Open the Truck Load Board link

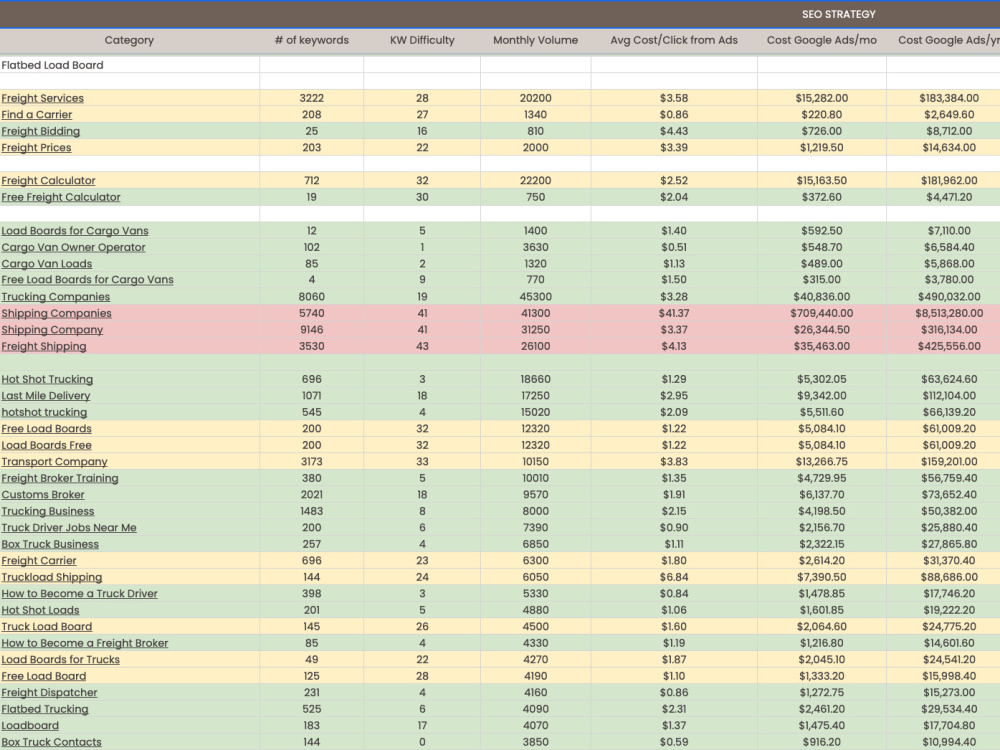pyautogui.click(x=47, y=628)
